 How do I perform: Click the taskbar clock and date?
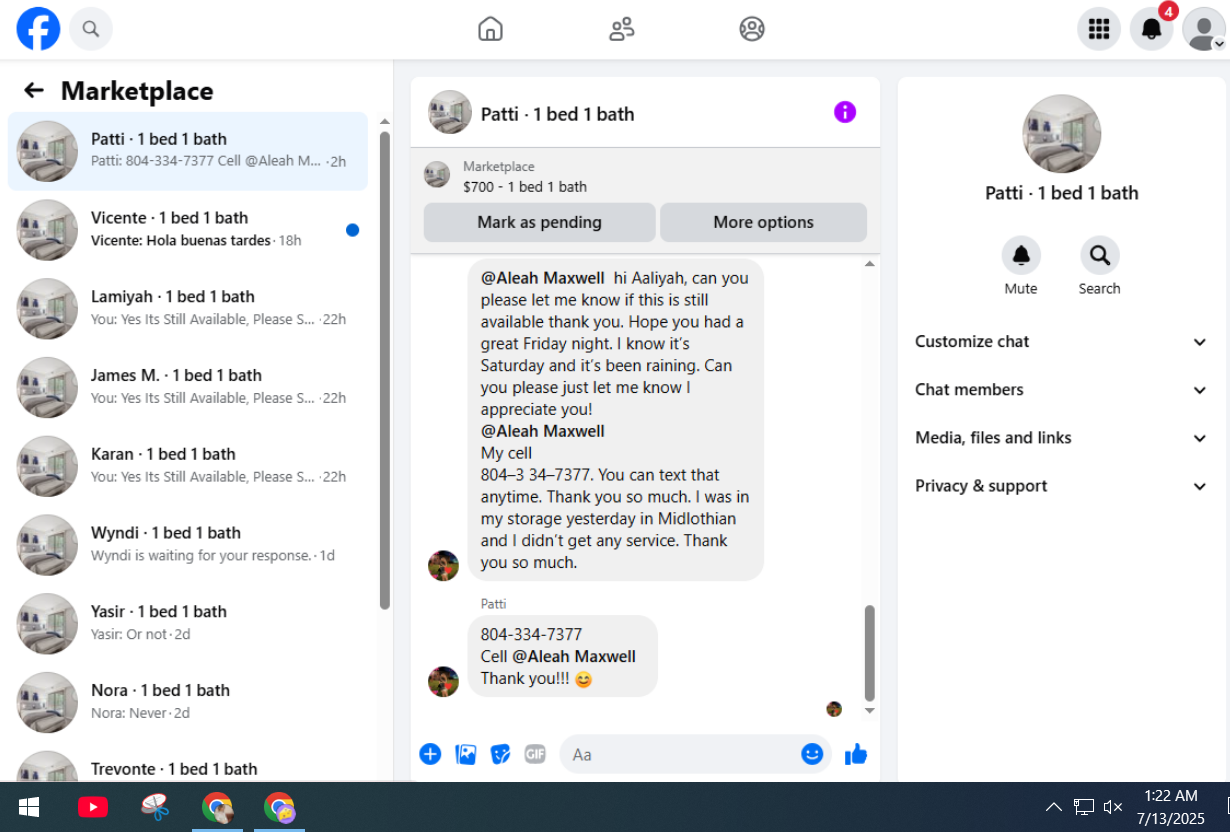point(1171,807)
